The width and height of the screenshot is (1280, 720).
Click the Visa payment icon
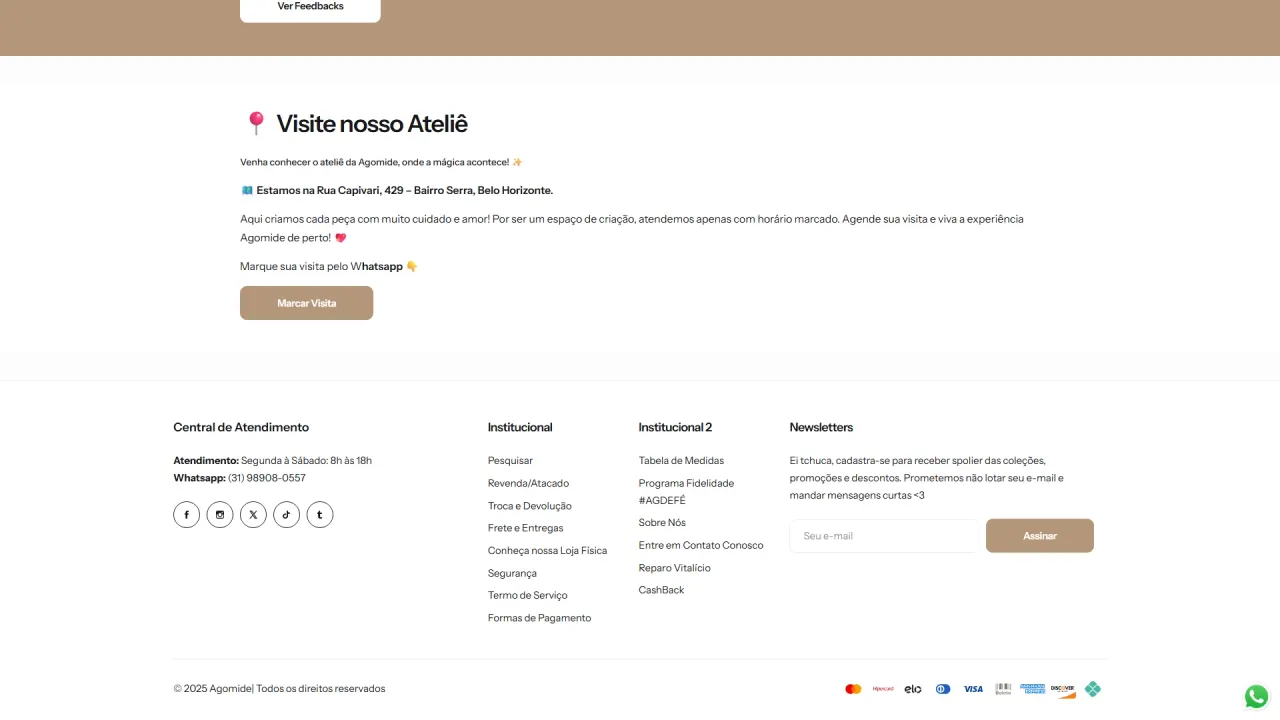(x=973, y=689)
